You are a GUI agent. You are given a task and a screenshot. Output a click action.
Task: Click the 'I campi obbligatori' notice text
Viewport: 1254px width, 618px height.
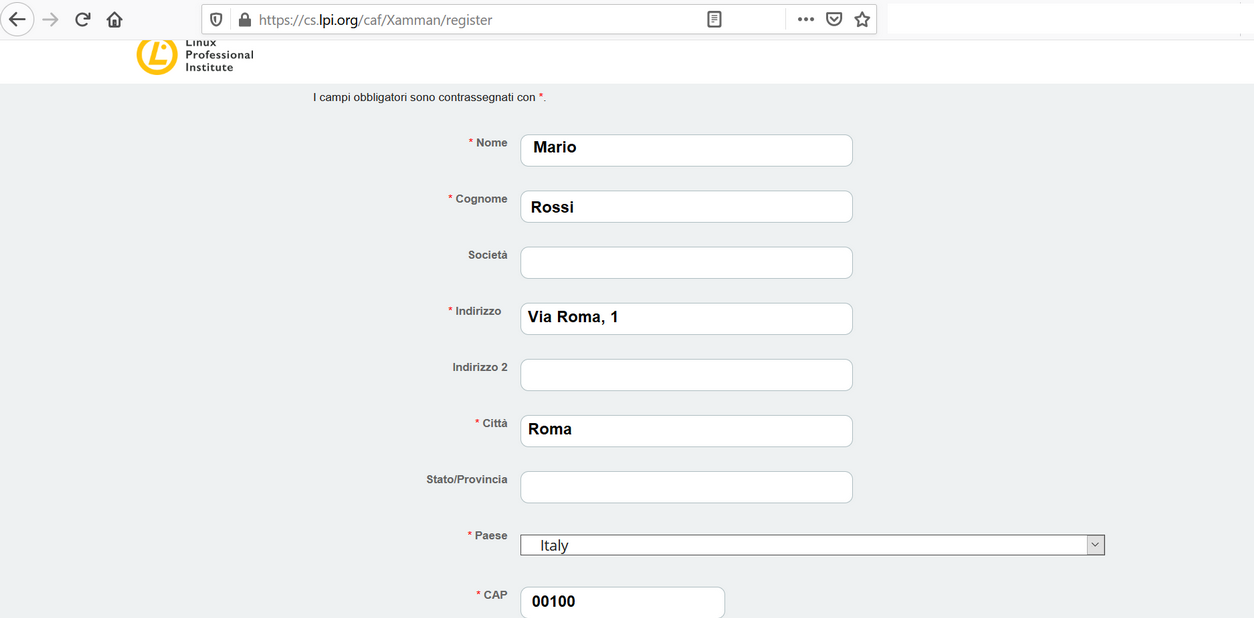pyautogui.click(x=429, y=97)
